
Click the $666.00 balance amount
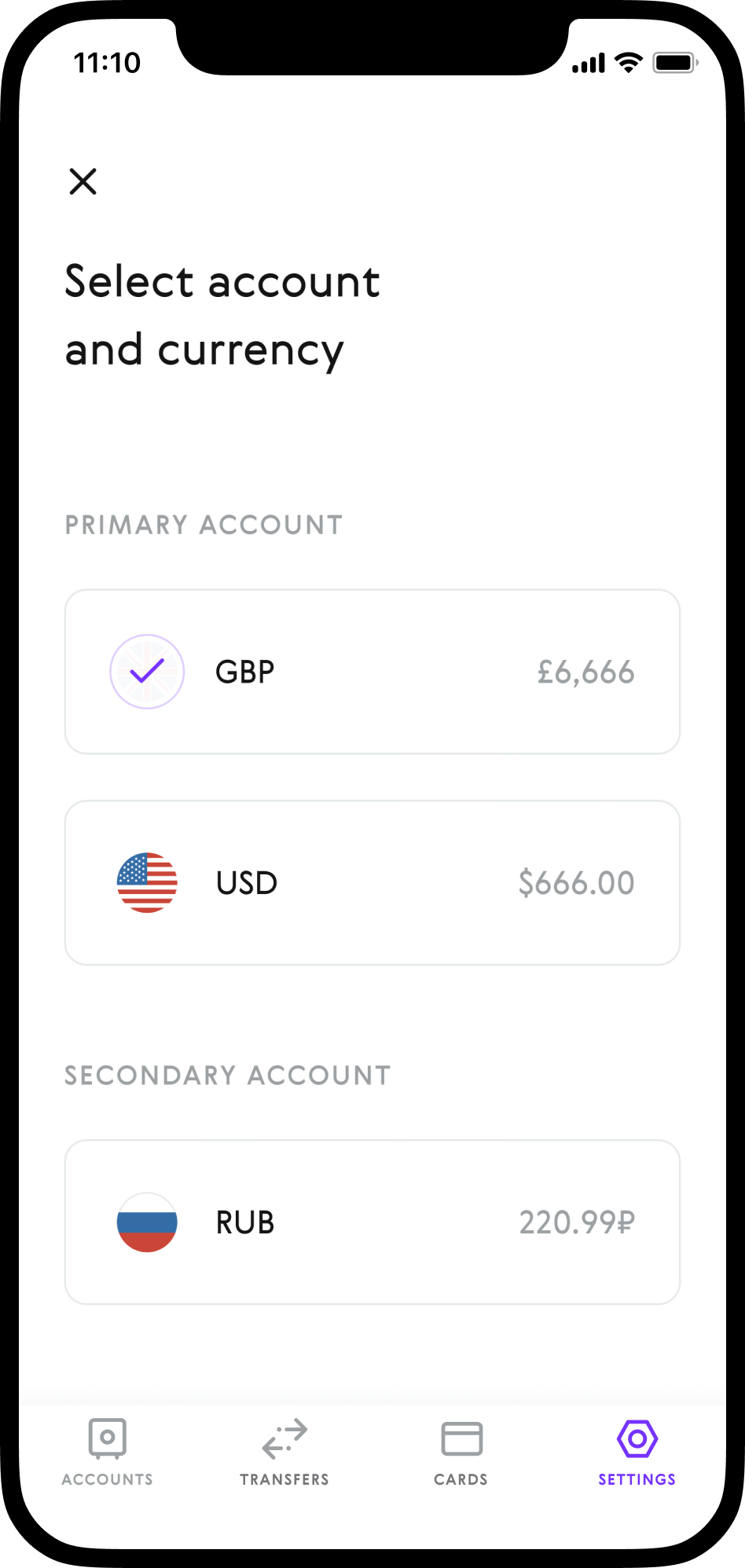pos(576,883)
